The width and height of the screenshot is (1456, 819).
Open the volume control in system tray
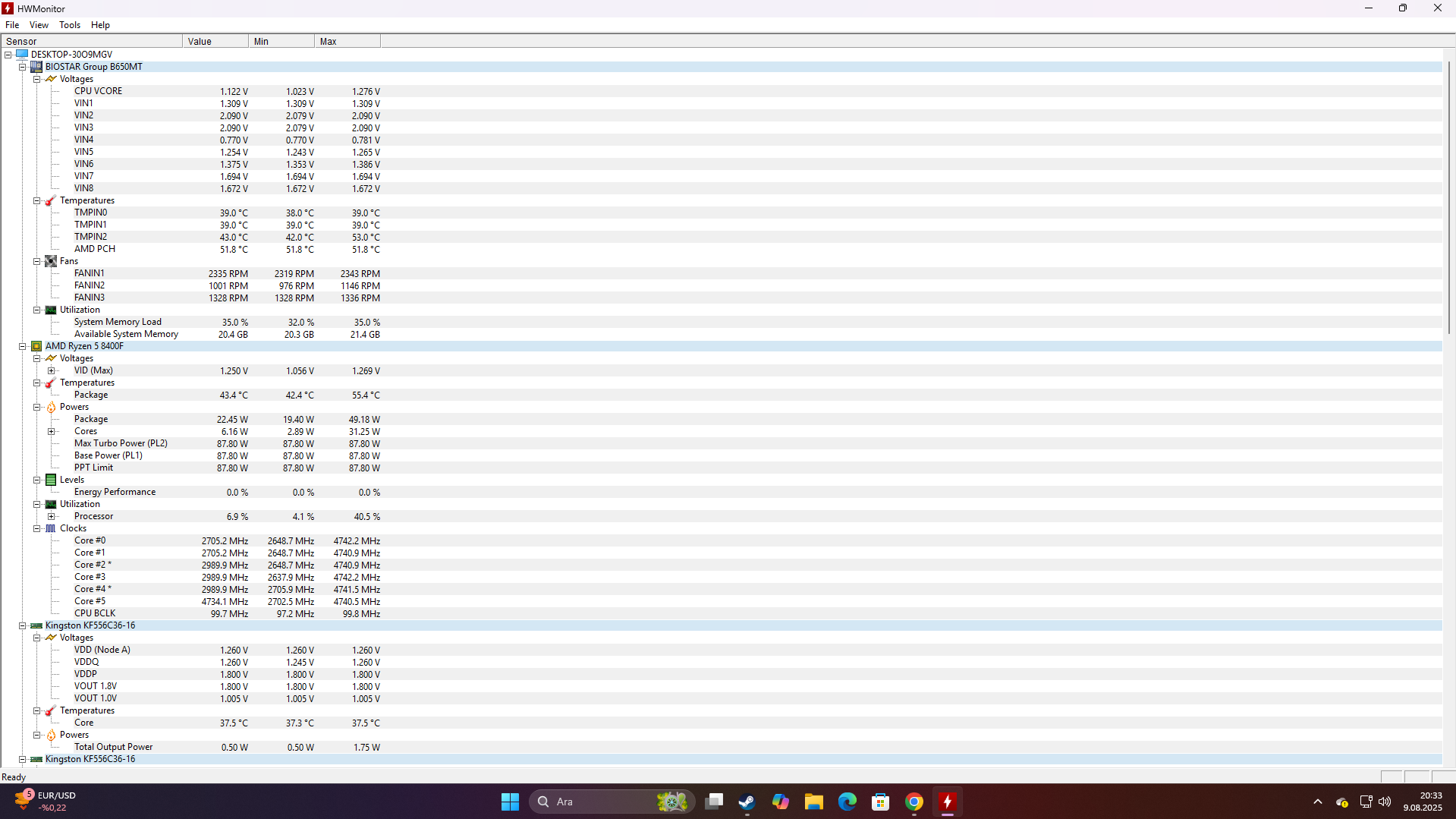point(1385,802)
